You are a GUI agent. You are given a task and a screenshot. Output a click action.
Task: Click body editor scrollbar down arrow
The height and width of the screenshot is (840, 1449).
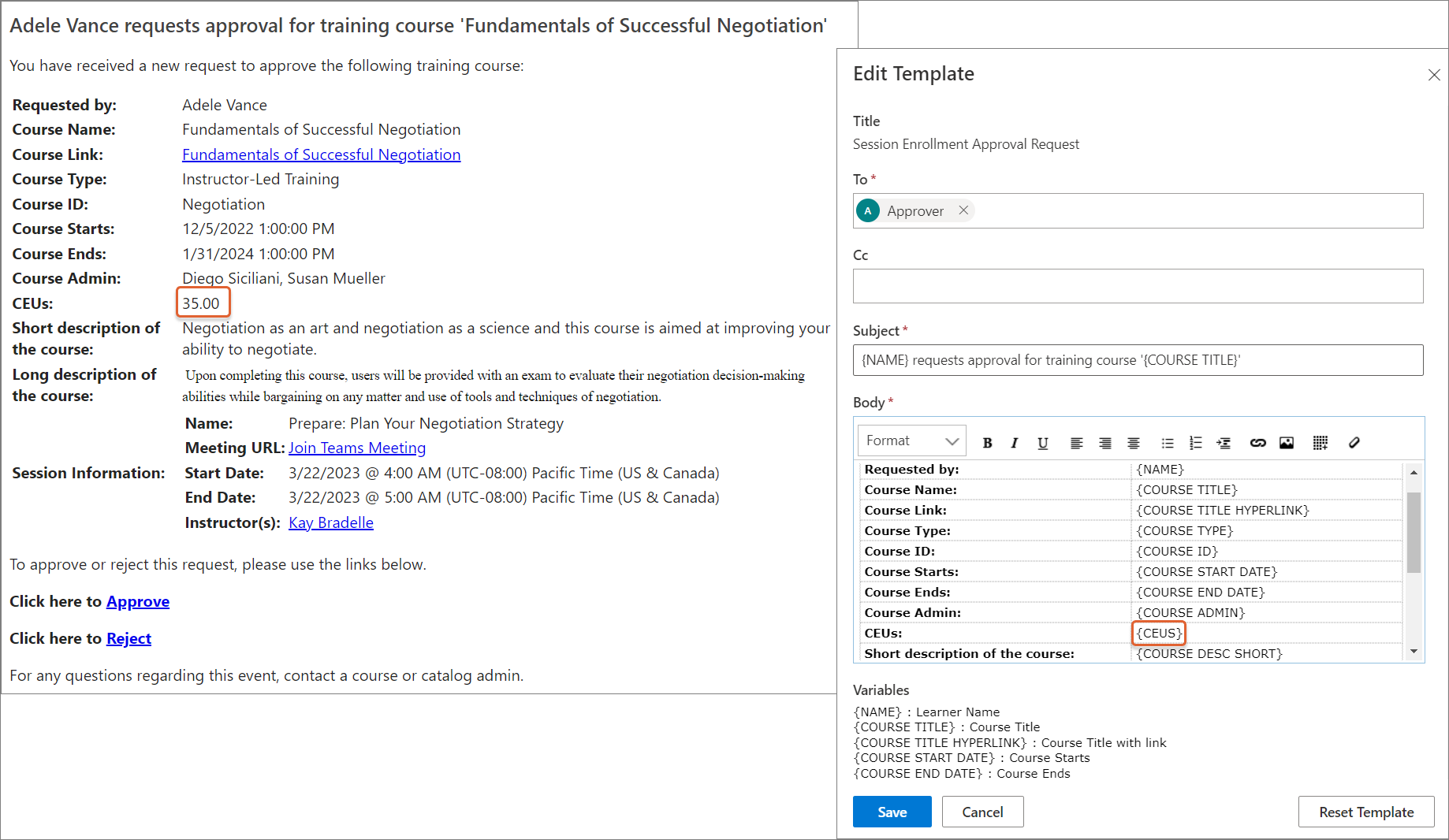[x=1414, y=652]
